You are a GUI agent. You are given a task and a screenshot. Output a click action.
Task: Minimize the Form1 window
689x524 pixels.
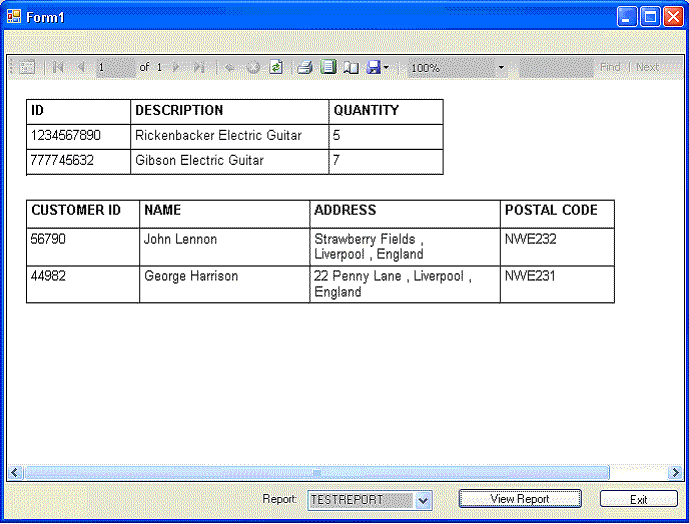(627, 17)
